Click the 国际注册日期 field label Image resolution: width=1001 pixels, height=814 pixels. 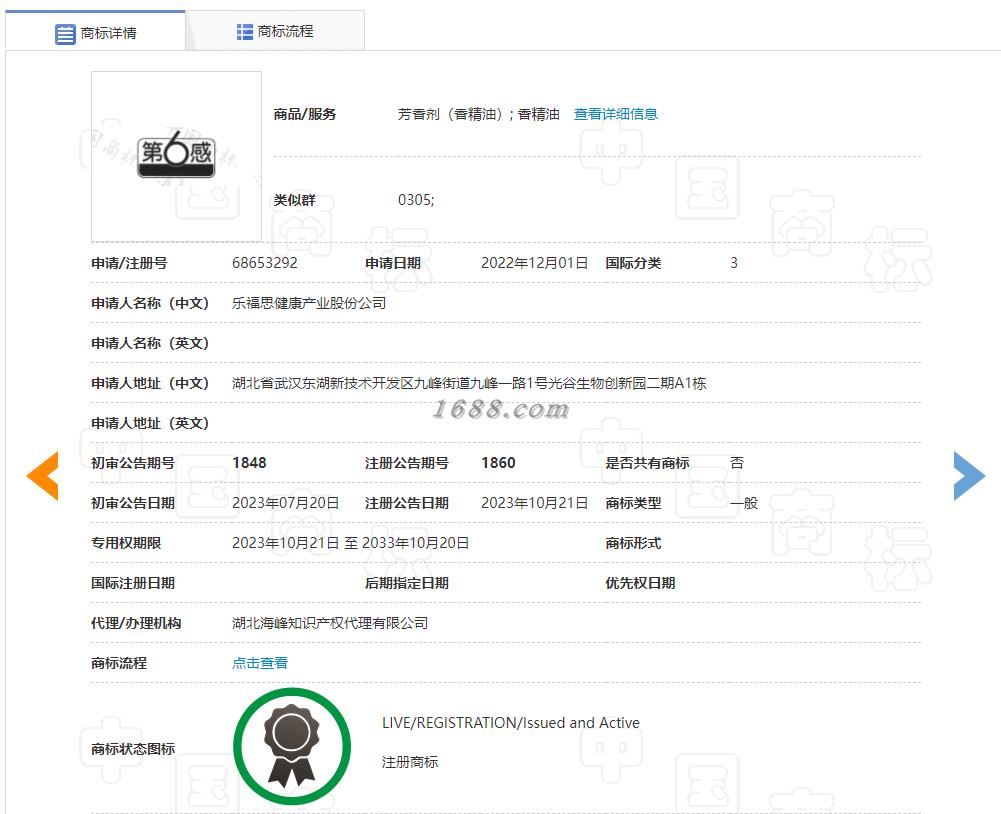pyautogui.click(x=133, y=583)
